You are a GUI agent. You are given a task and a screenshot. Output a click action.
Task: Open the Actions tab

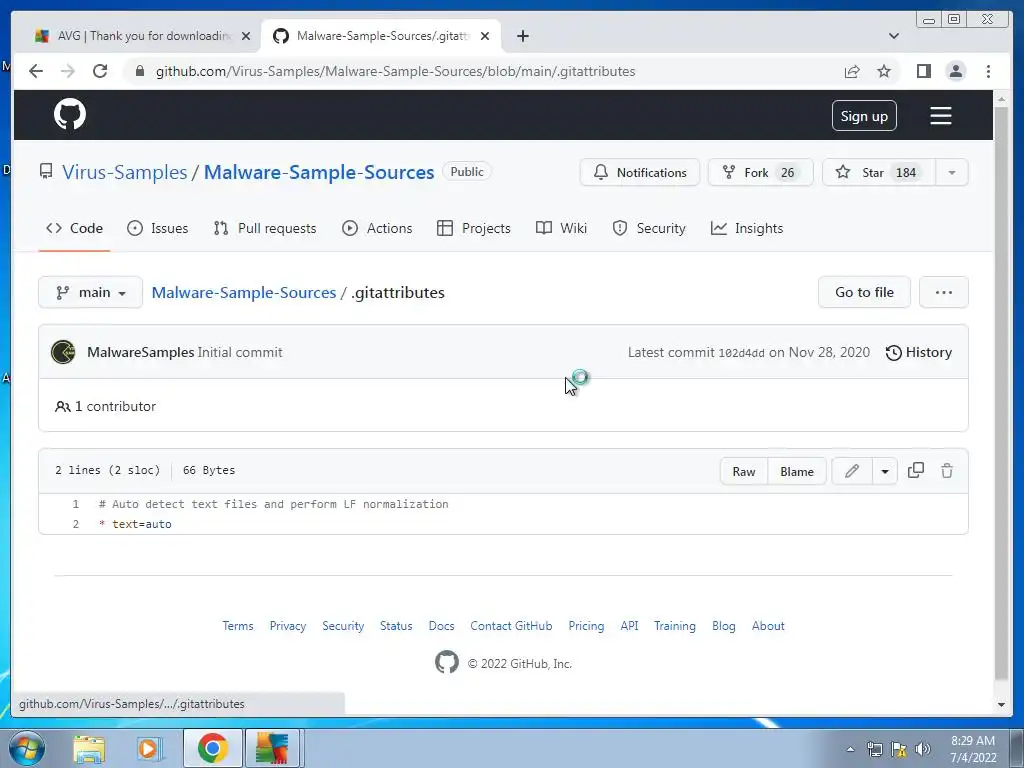point(377,228)
